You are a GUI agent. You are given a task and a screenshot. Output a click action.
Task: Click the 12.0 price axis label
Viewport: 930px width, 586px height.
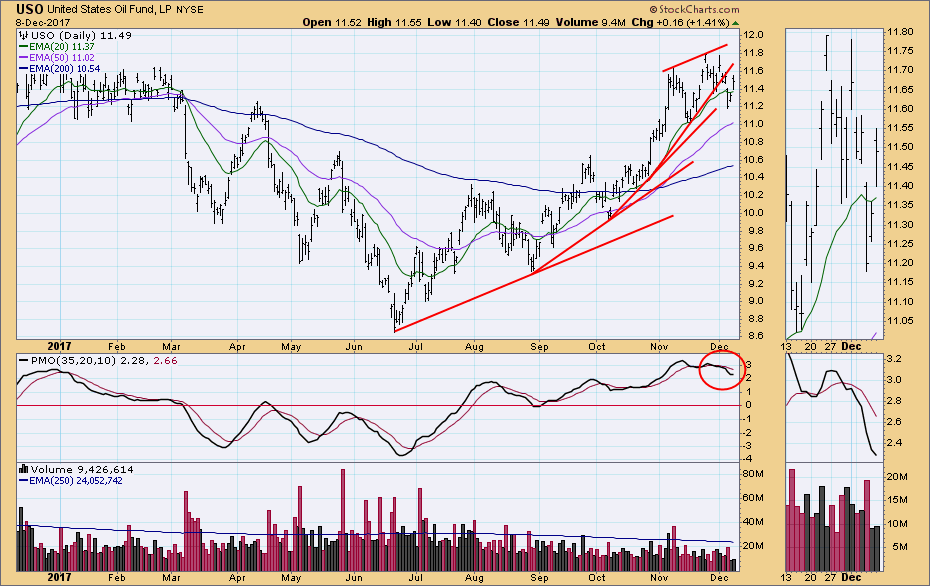coord(754,35)
